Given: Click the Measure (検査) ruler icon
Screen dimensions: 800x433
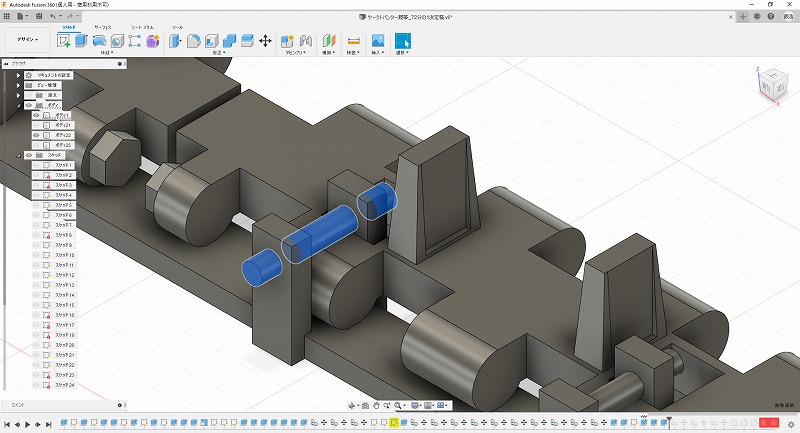Looking at the screenshot, I should coord(353,41).
